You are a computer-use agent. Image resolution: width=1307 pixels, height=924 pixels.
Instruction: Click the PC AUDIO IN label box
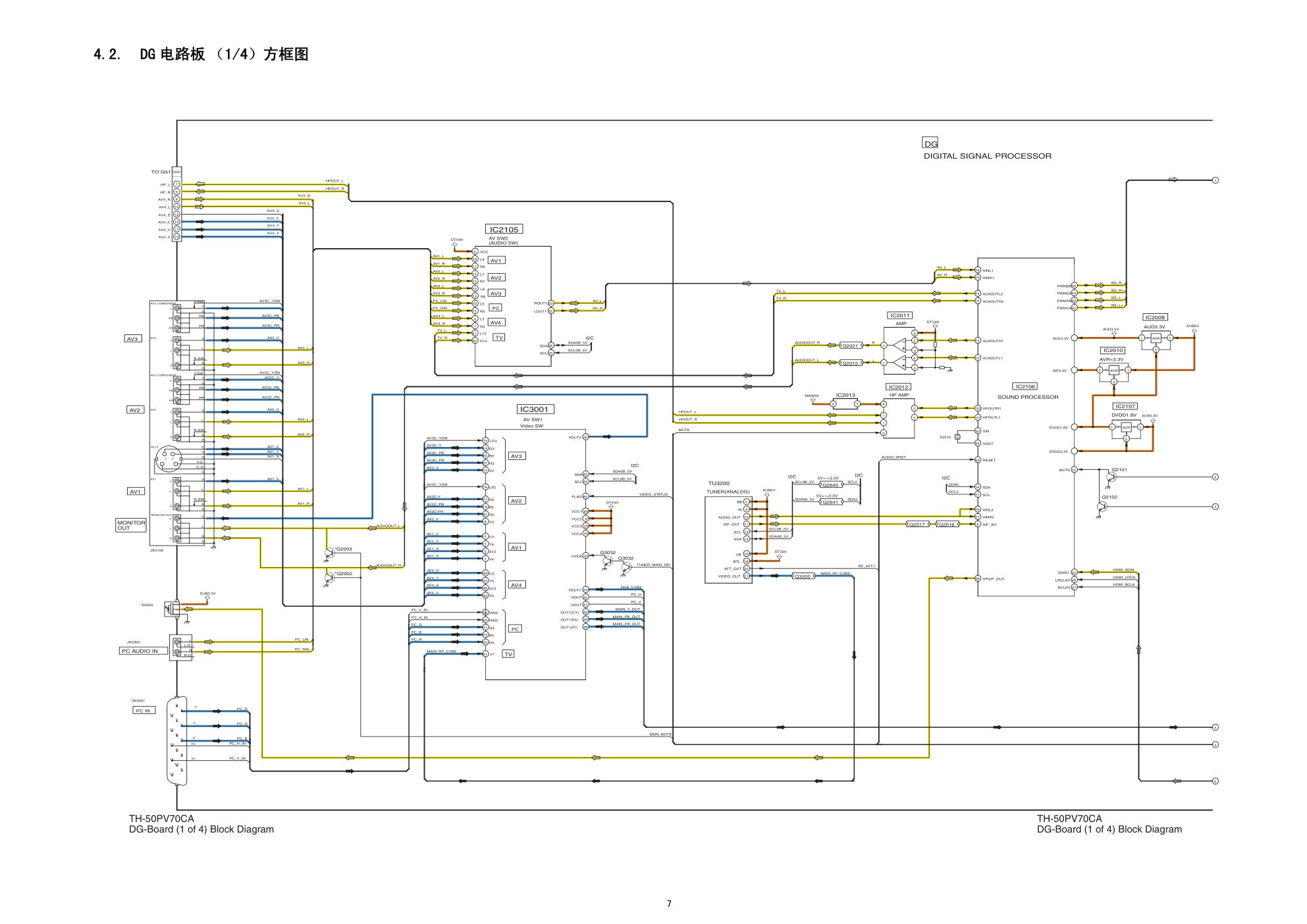[143, 651]
